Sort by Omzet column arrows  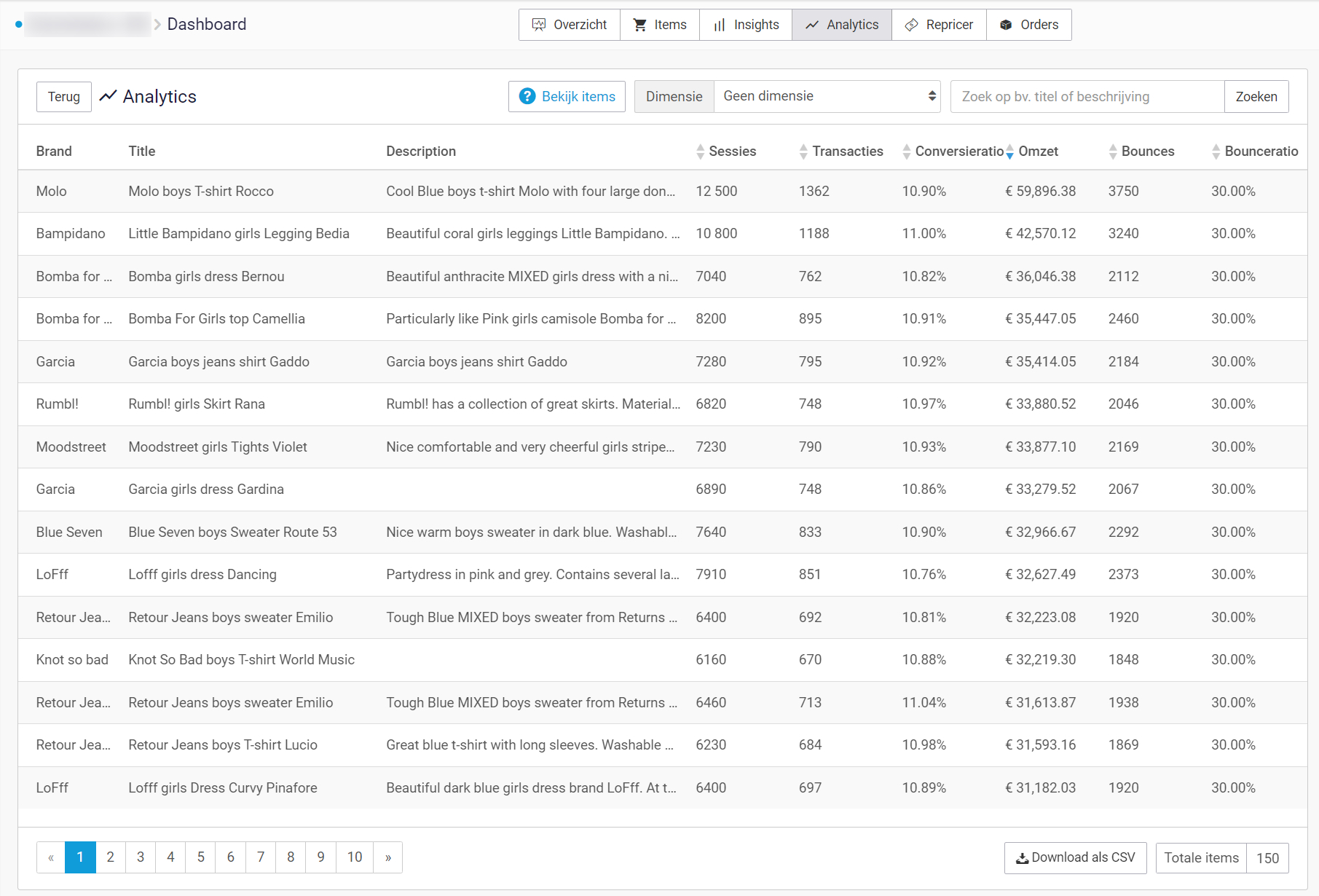(x=1009, y=152)
